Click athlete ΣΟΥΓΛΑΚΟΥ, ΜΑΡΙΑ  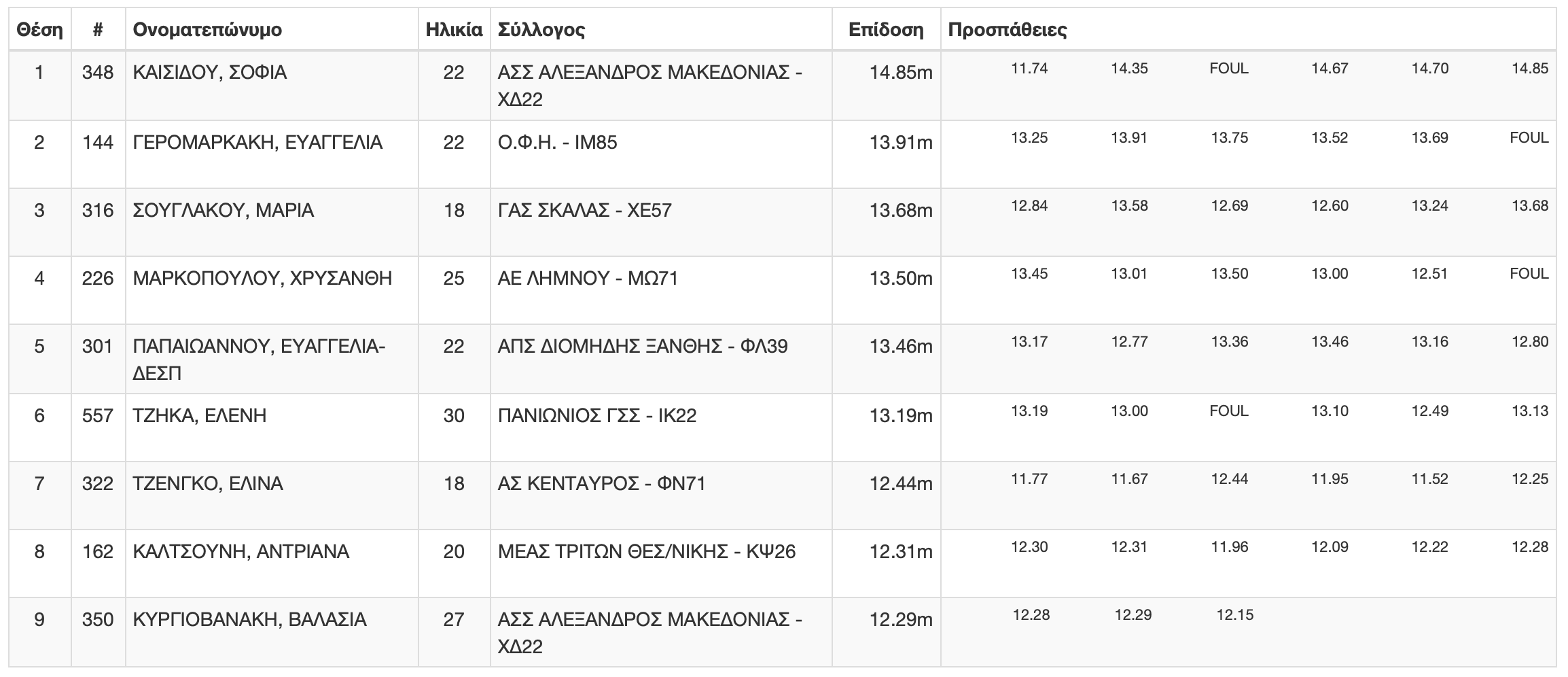pos(224,210)
